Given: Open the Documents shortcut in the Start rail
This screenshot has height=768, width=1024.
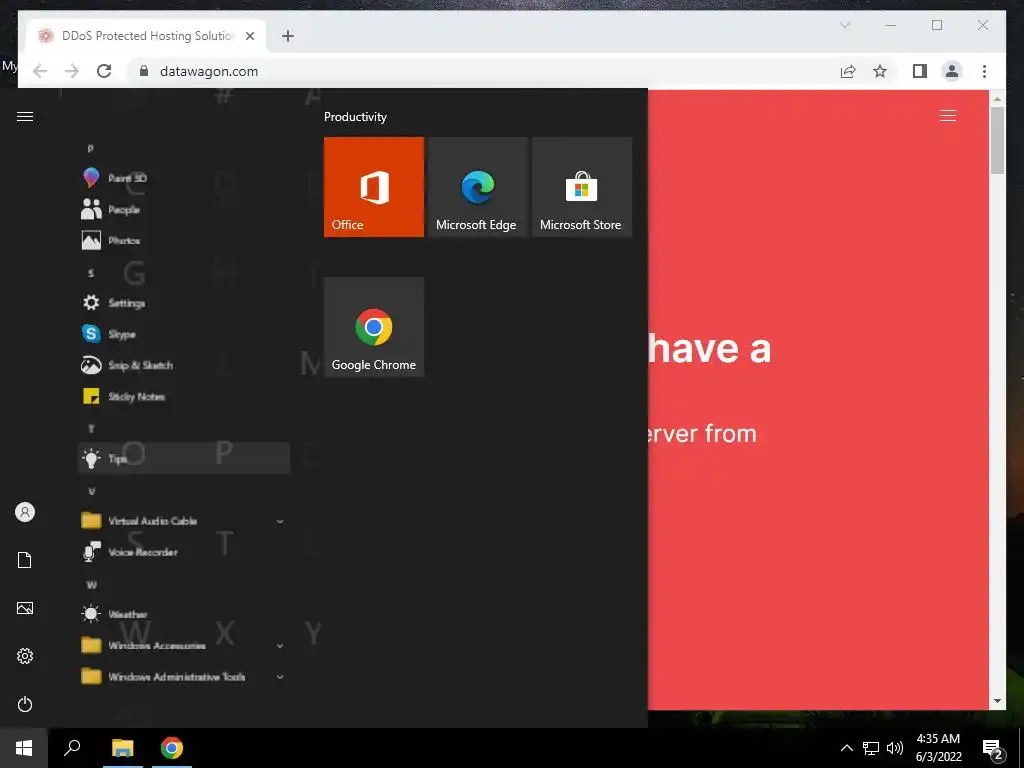Looking at the screenshot, I should tap(25, 560).
